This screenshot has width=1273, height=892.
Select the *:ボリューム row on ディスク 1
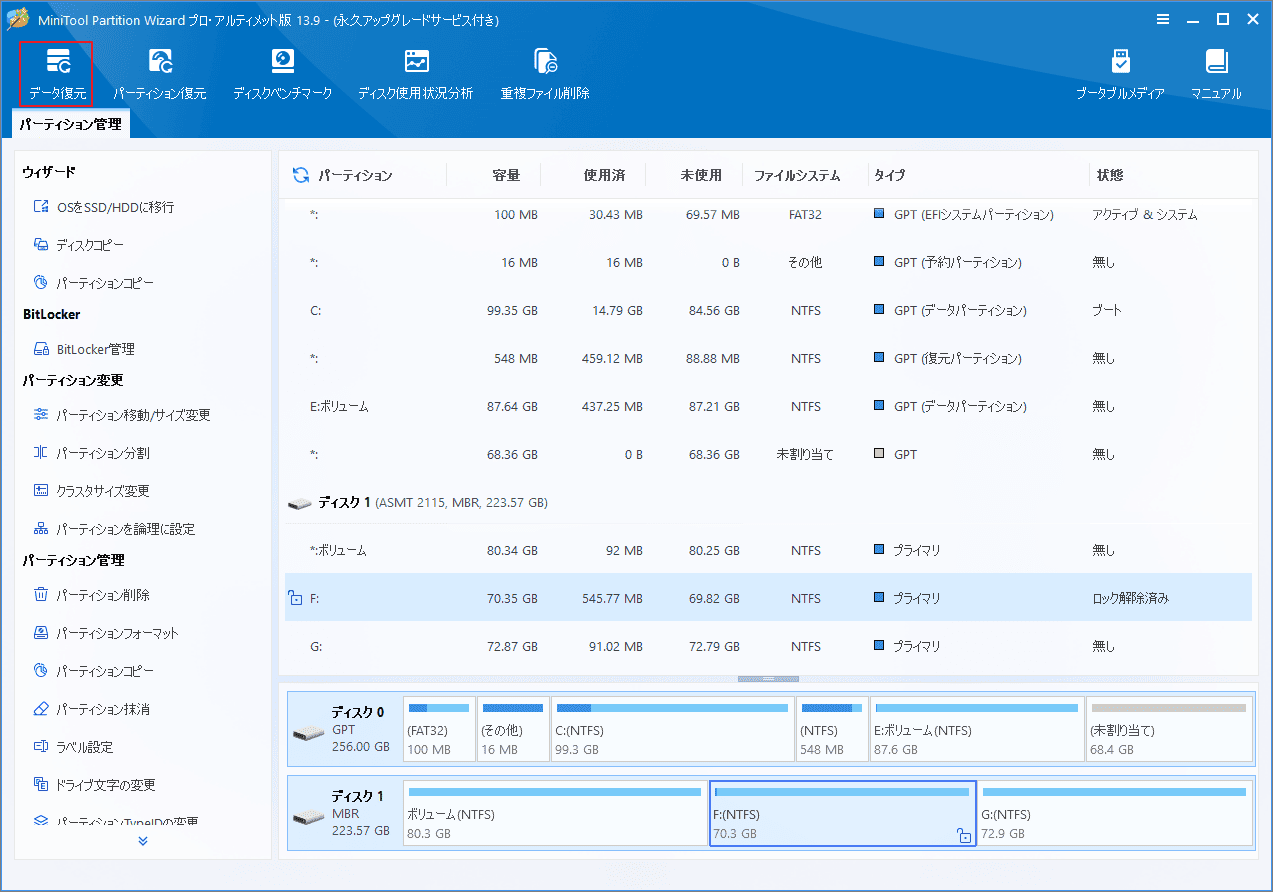pyautogui.click(x=768, y=551)
